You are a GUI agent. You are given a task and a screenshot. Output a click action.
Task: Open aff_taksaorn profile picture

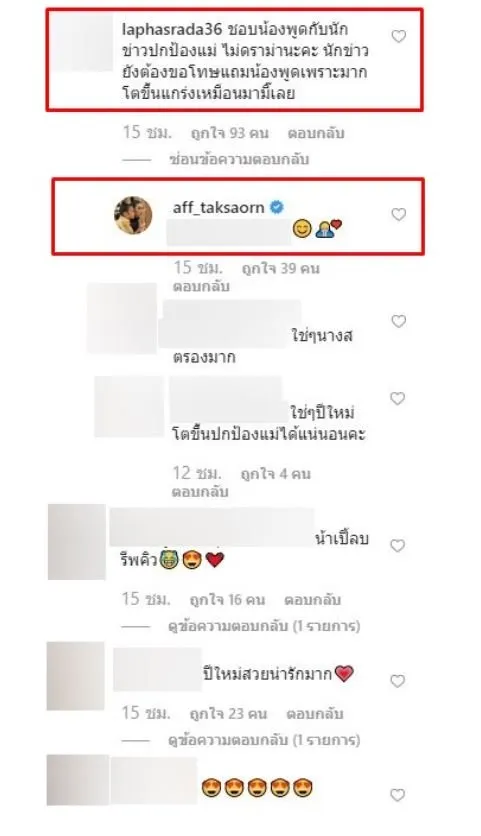[x=133, y=215]
